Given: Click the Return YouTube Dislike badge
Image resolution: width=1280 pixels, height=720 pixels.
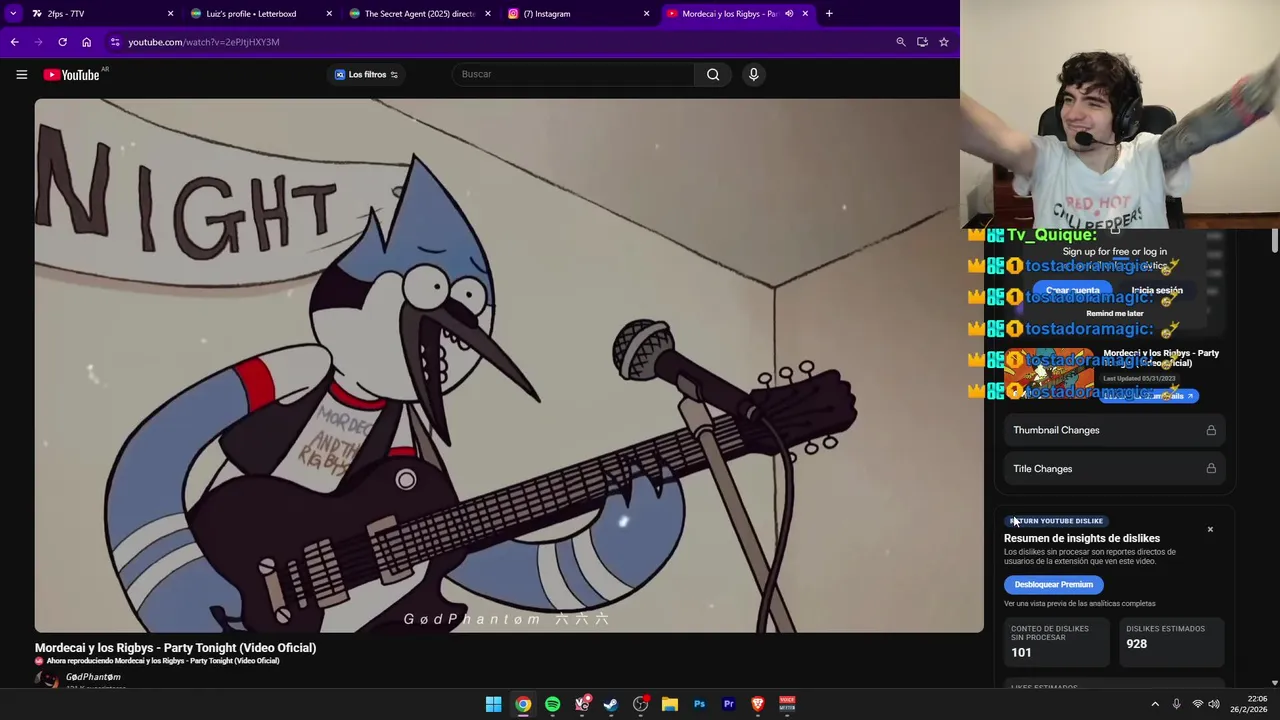Looking at the screenshot, I should tap(1055, 521).
